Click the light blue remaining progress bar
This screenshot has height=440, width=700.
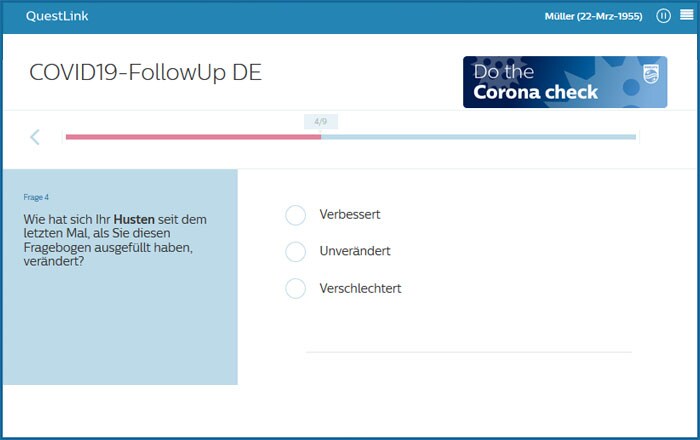(478, 137)
